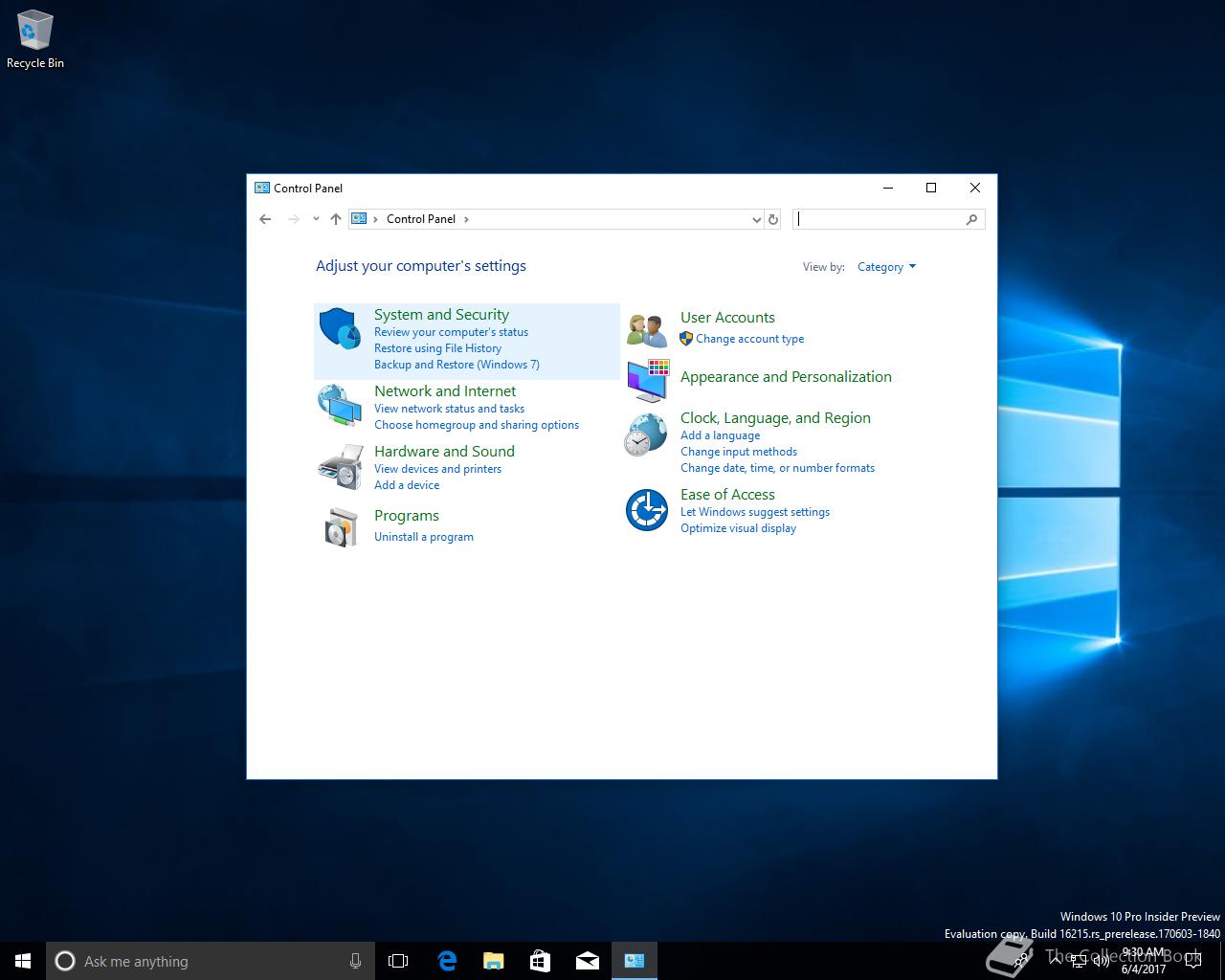Click the Control Panel breadcrumb segment
The image size is (1225, 980).
421,219
